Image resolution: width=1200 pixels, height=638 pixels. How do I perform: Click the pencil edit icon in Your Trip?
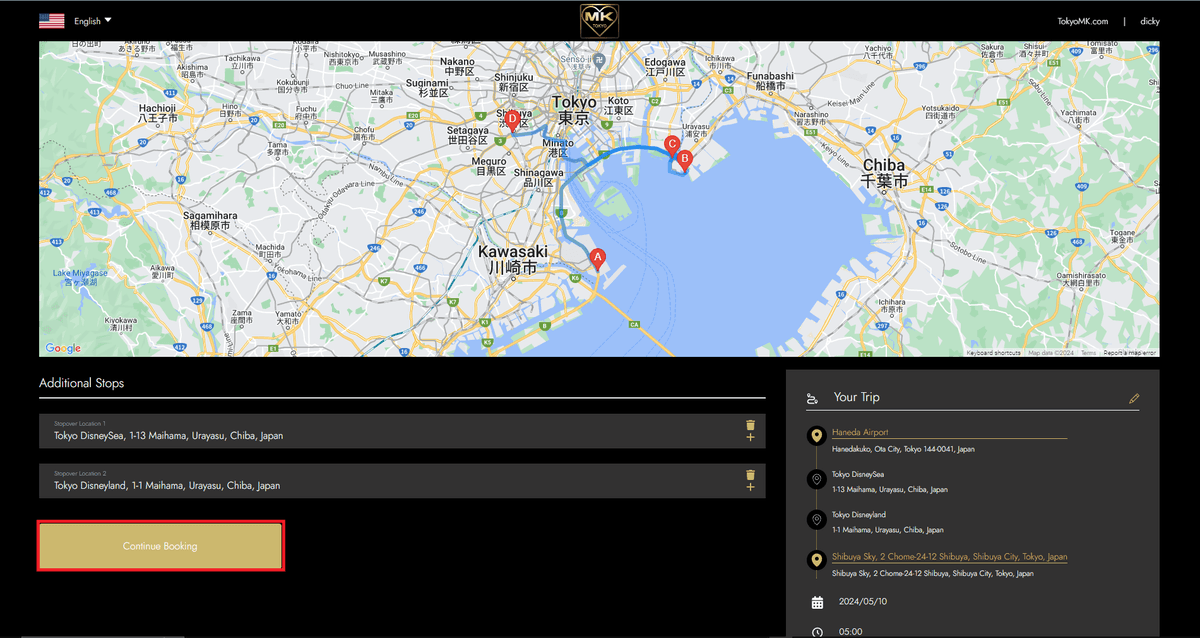point(1133,398)
